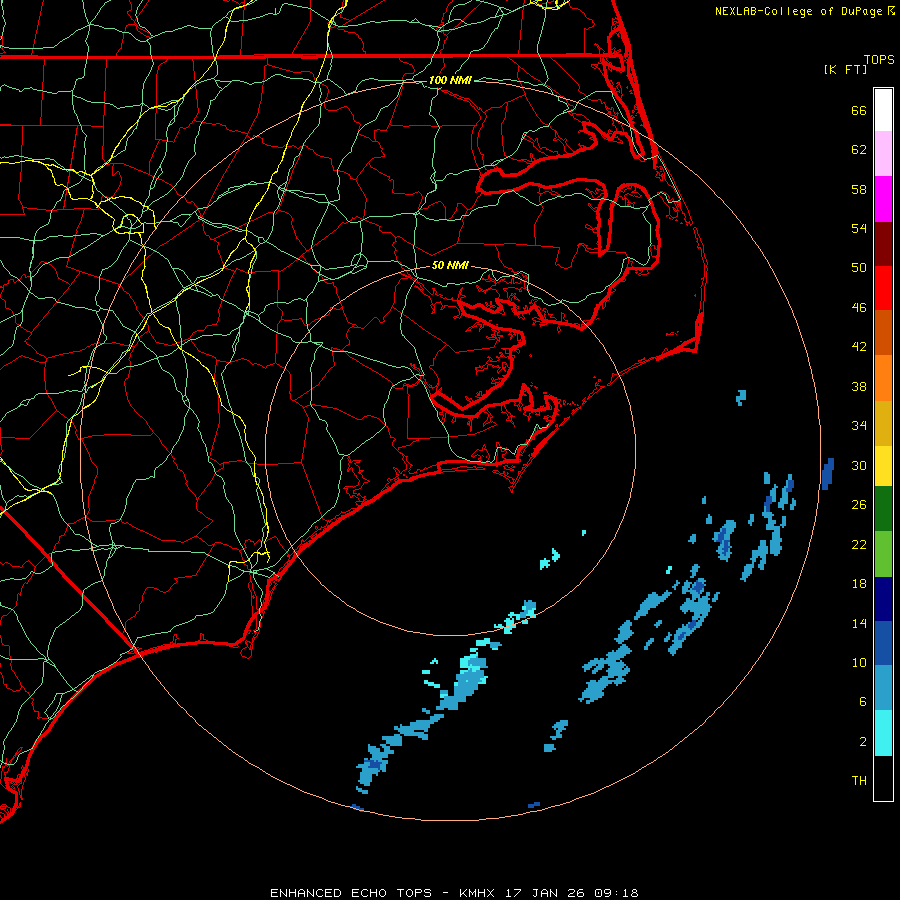
Task: Click the K FT units label
Action: pyautogui.click(x=845, y=69)
